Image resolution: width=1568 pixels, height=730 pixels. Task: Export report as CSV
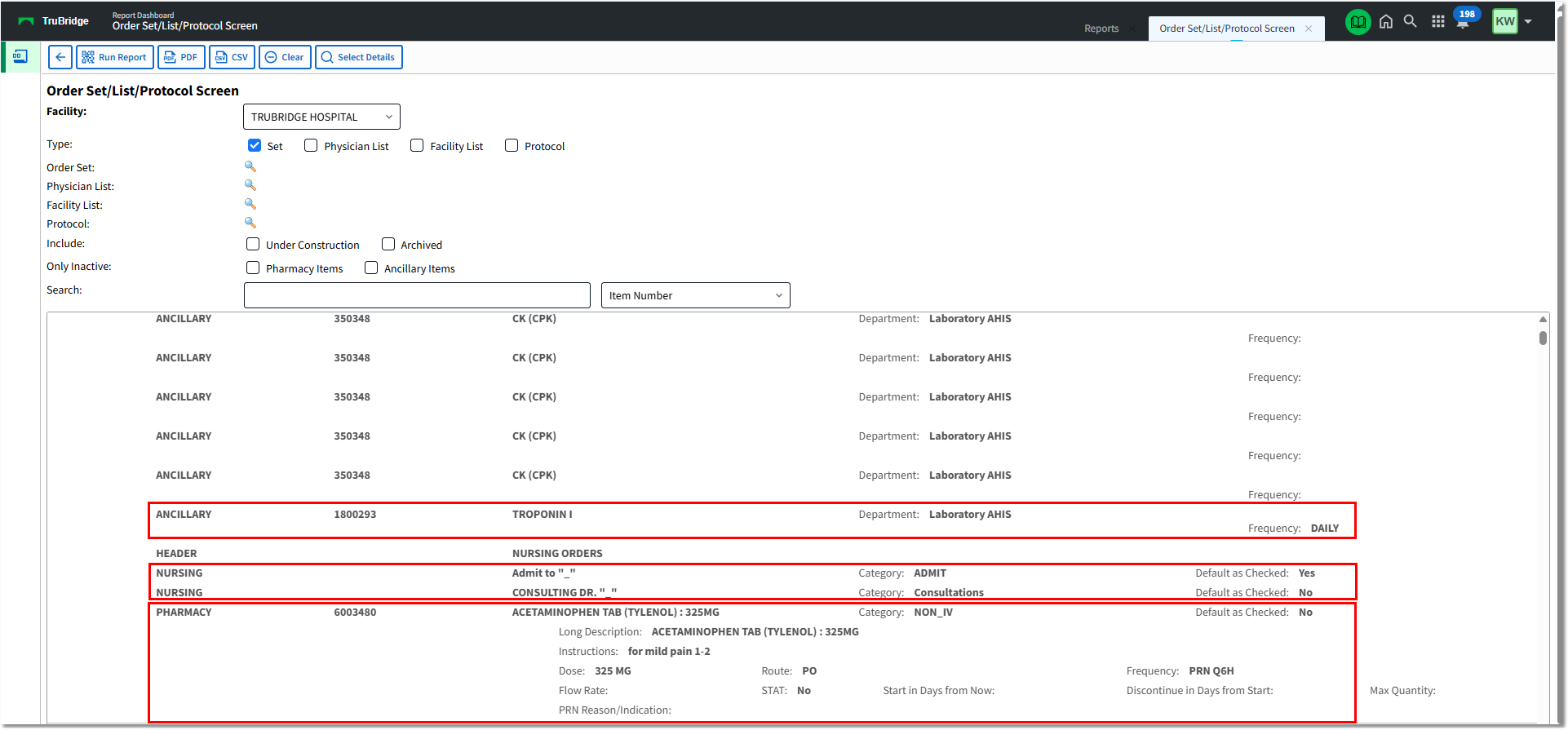(x=232, y=57)
